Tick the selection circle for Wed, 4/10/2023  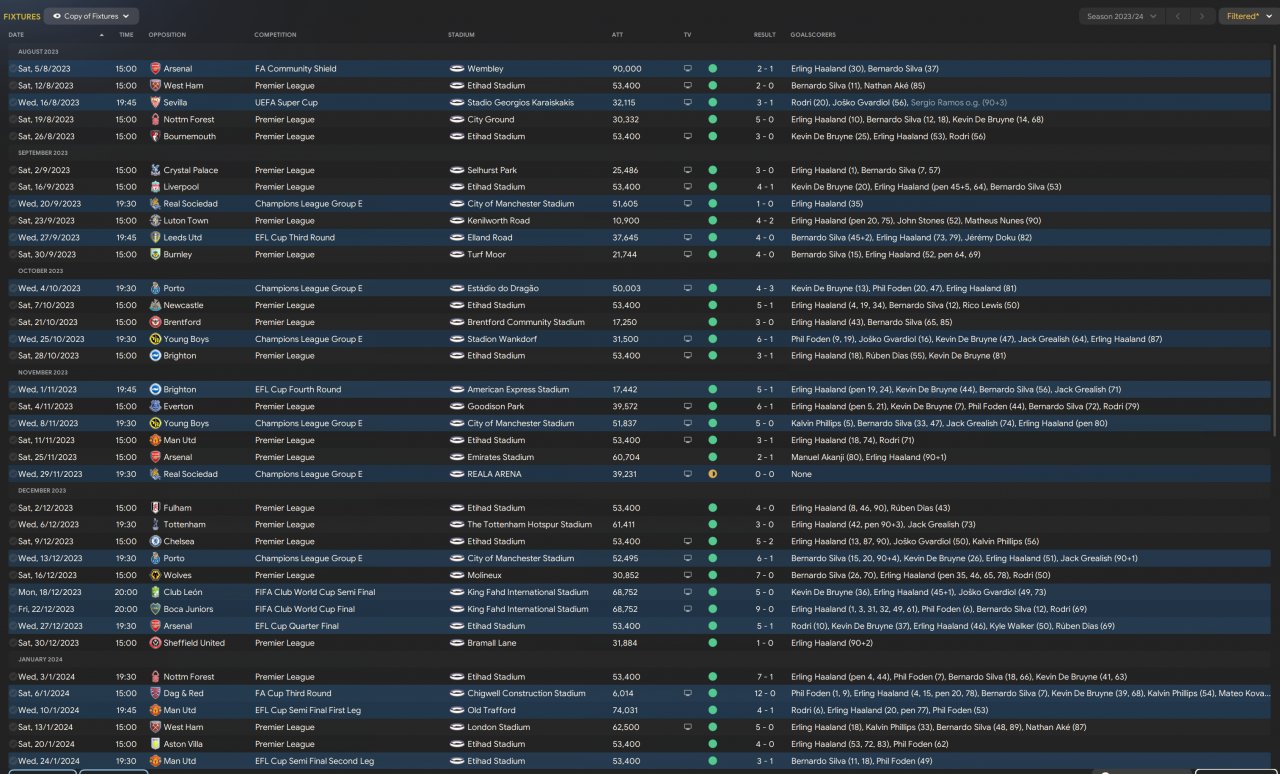pos(13,288)
